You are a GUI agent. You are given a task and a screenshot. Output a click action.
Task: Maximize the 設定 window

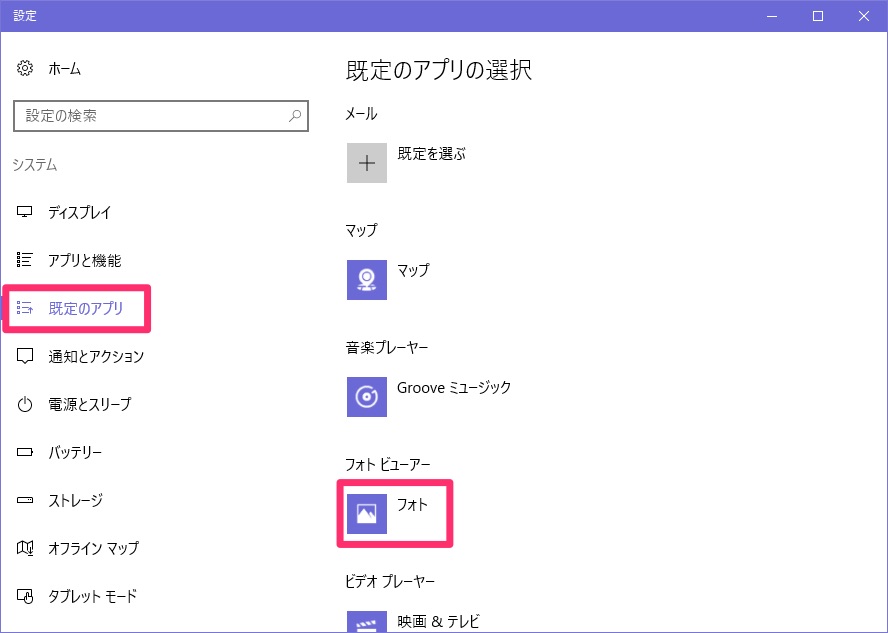pos(818,16)
